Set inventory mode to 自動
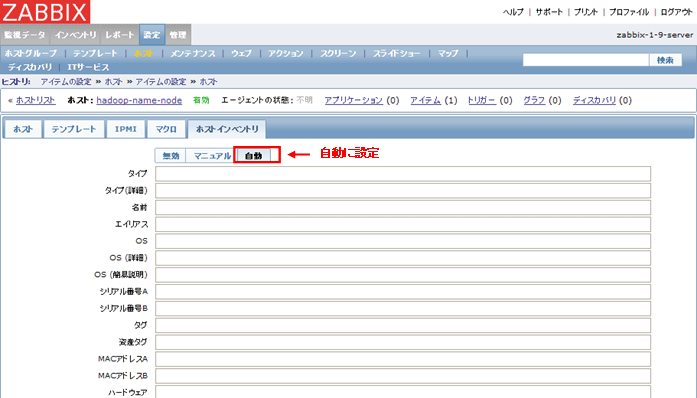 [253, 156]
